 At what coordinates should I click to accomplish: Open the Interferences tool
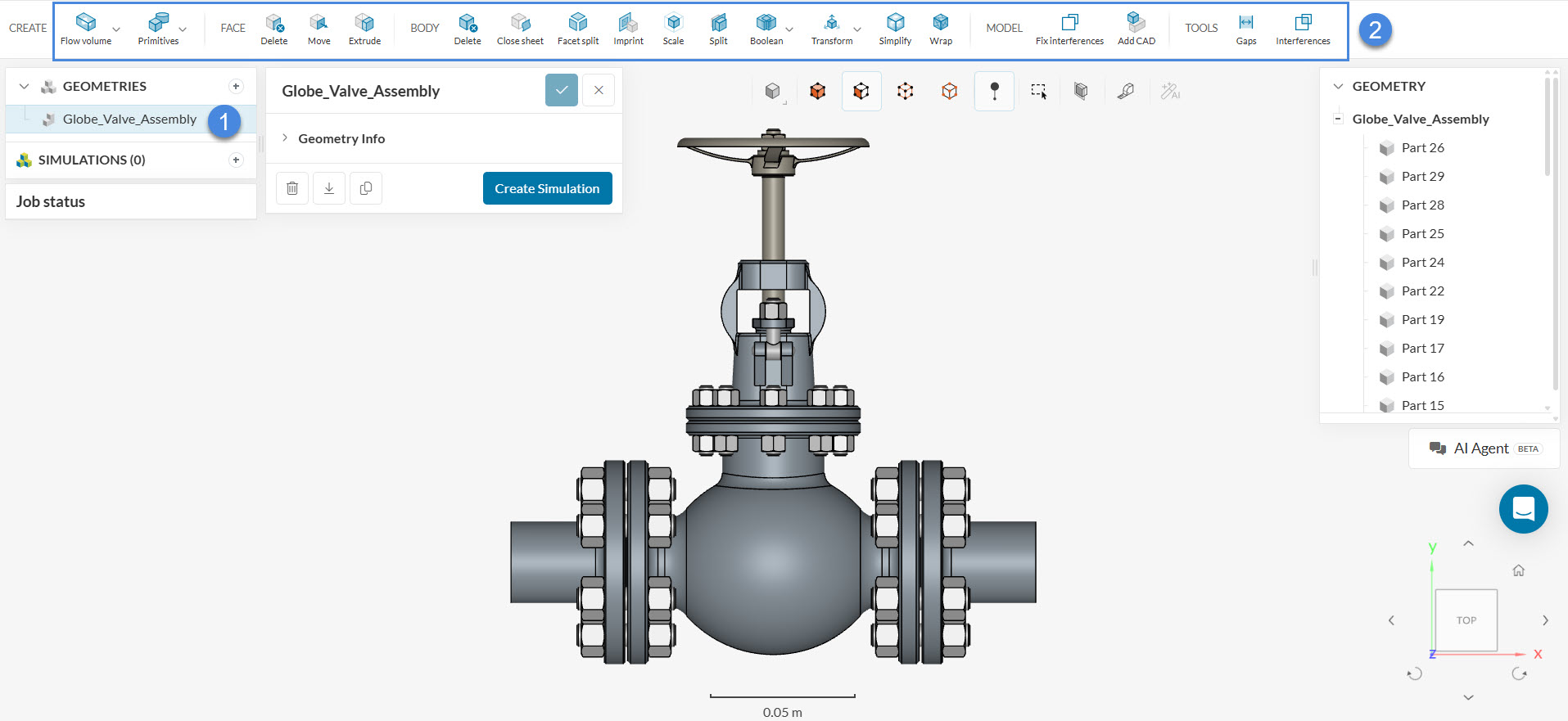(x=1302, y=23)
